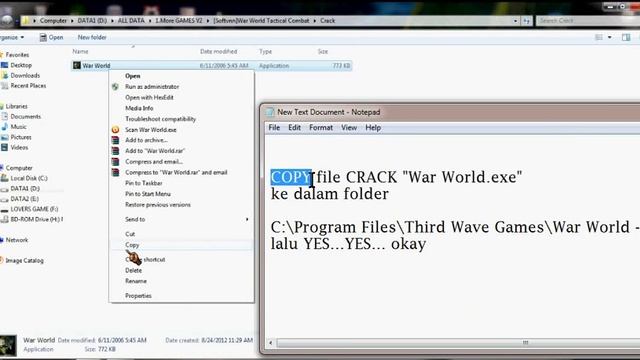
Task: Click the change your view icon
Action: click(599, 38)
